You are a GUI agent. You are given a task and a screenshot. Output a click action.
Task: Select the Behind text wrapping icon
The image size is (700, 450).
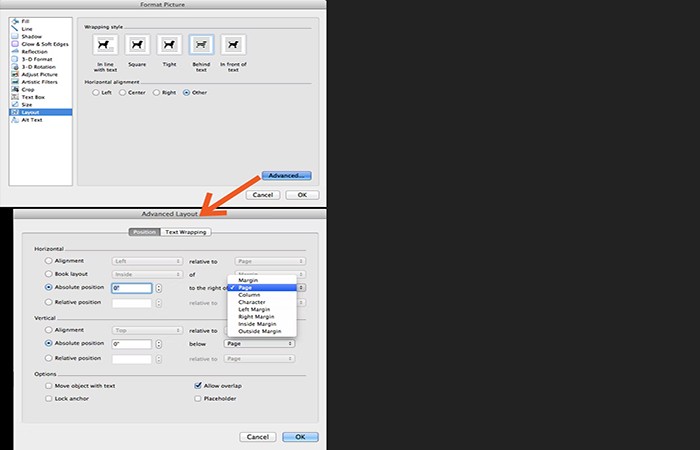click(x=201, y=45)
